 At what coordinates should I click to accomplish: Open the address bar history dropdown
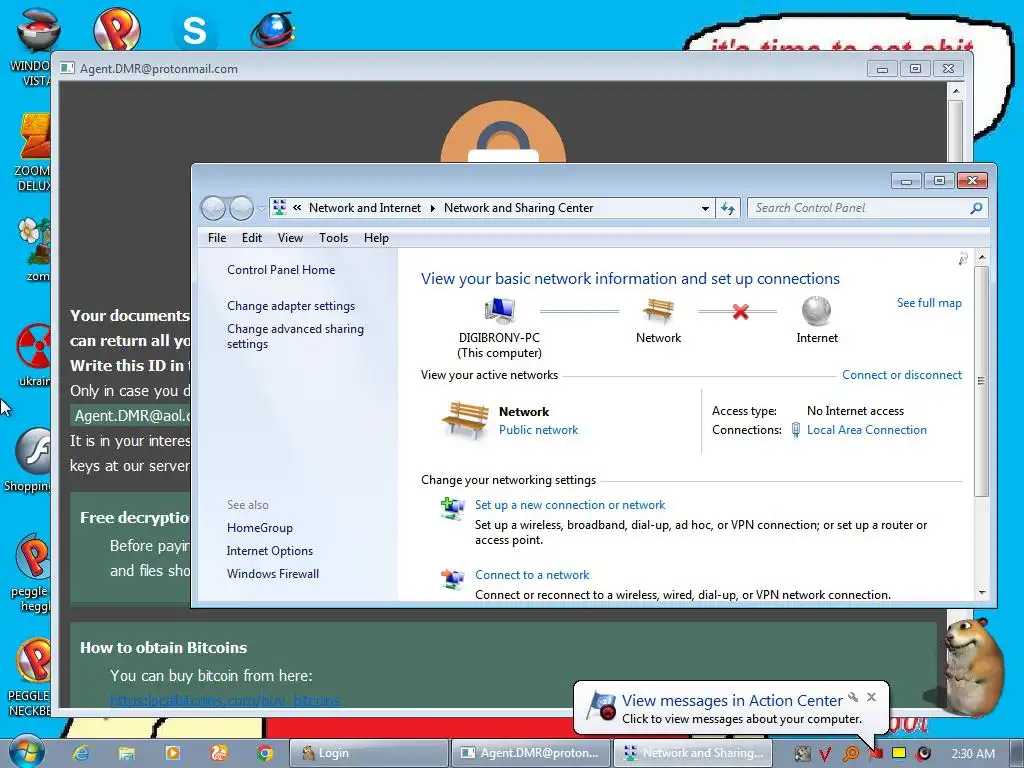(705, 208)
